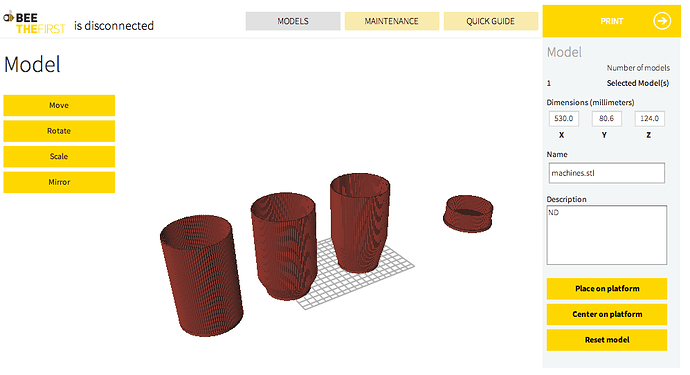
Task: Click the 'is disconnected' status text
Action: coord(114,26)
